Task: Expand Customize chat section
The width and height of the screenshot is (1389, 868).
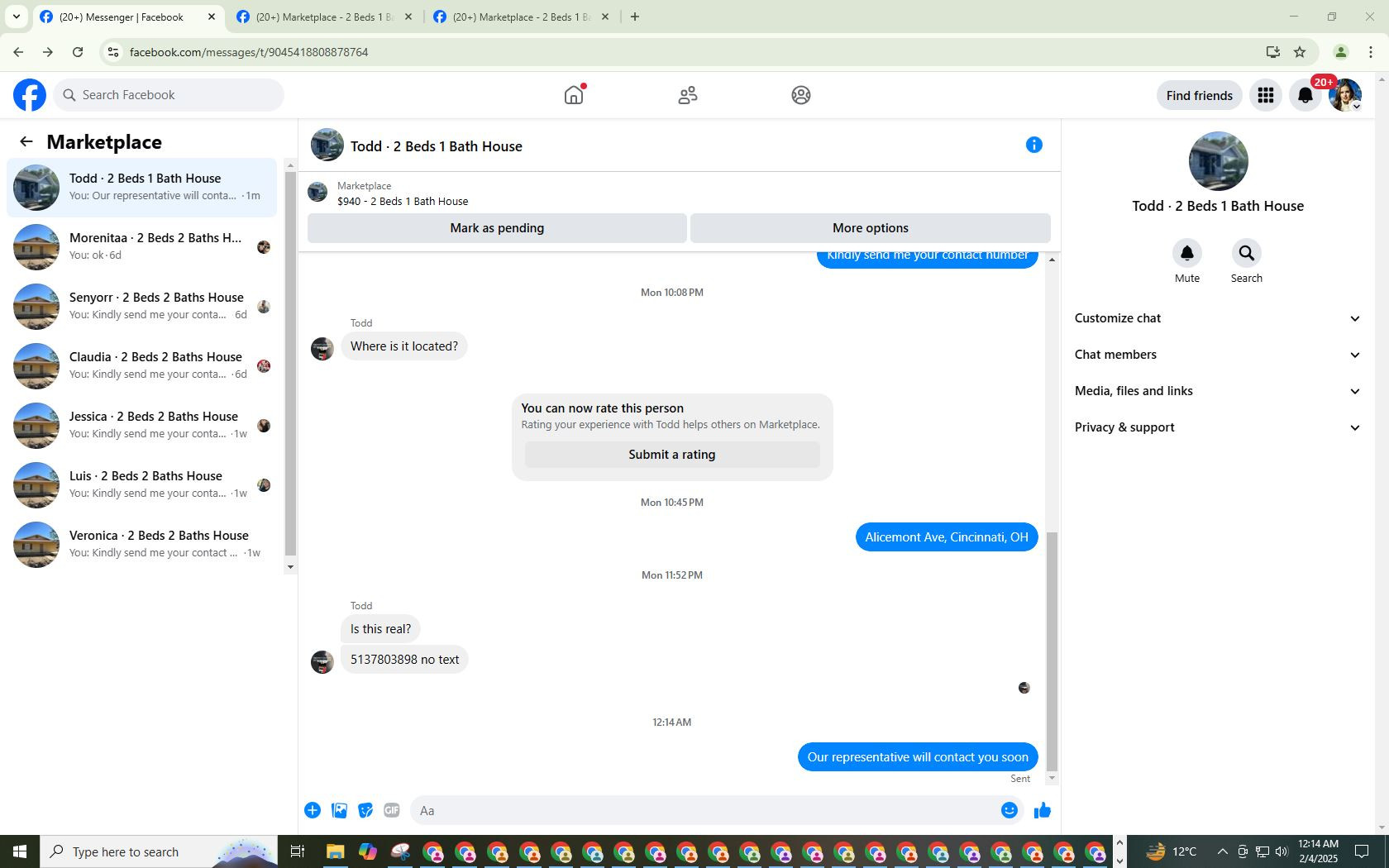Action: tap(1218, 318)
